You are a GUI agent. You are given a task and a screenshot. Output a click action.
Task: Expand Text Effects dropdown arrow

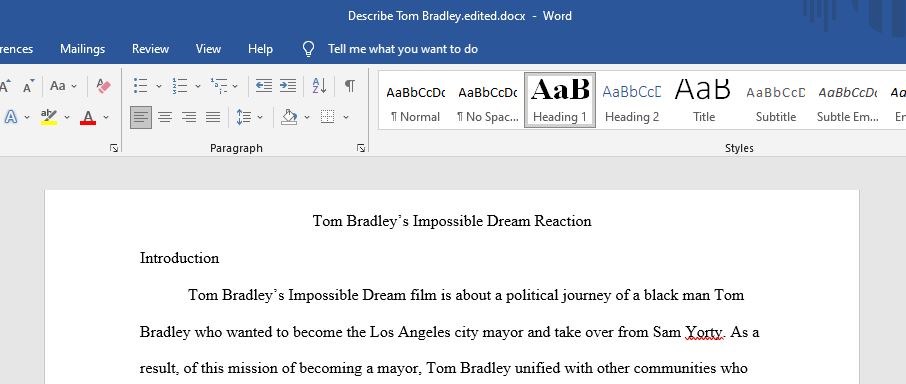[x=27, y=117]
